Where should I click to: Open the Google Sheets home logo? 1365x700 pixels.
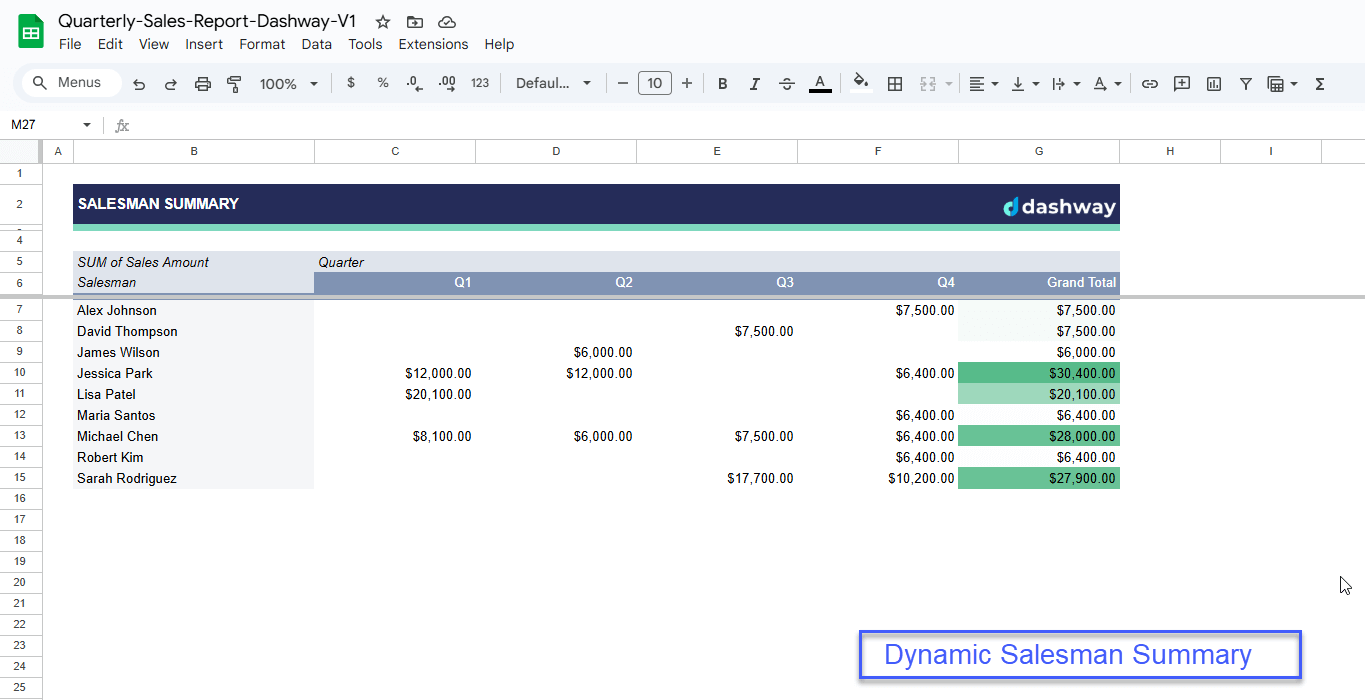31,32
